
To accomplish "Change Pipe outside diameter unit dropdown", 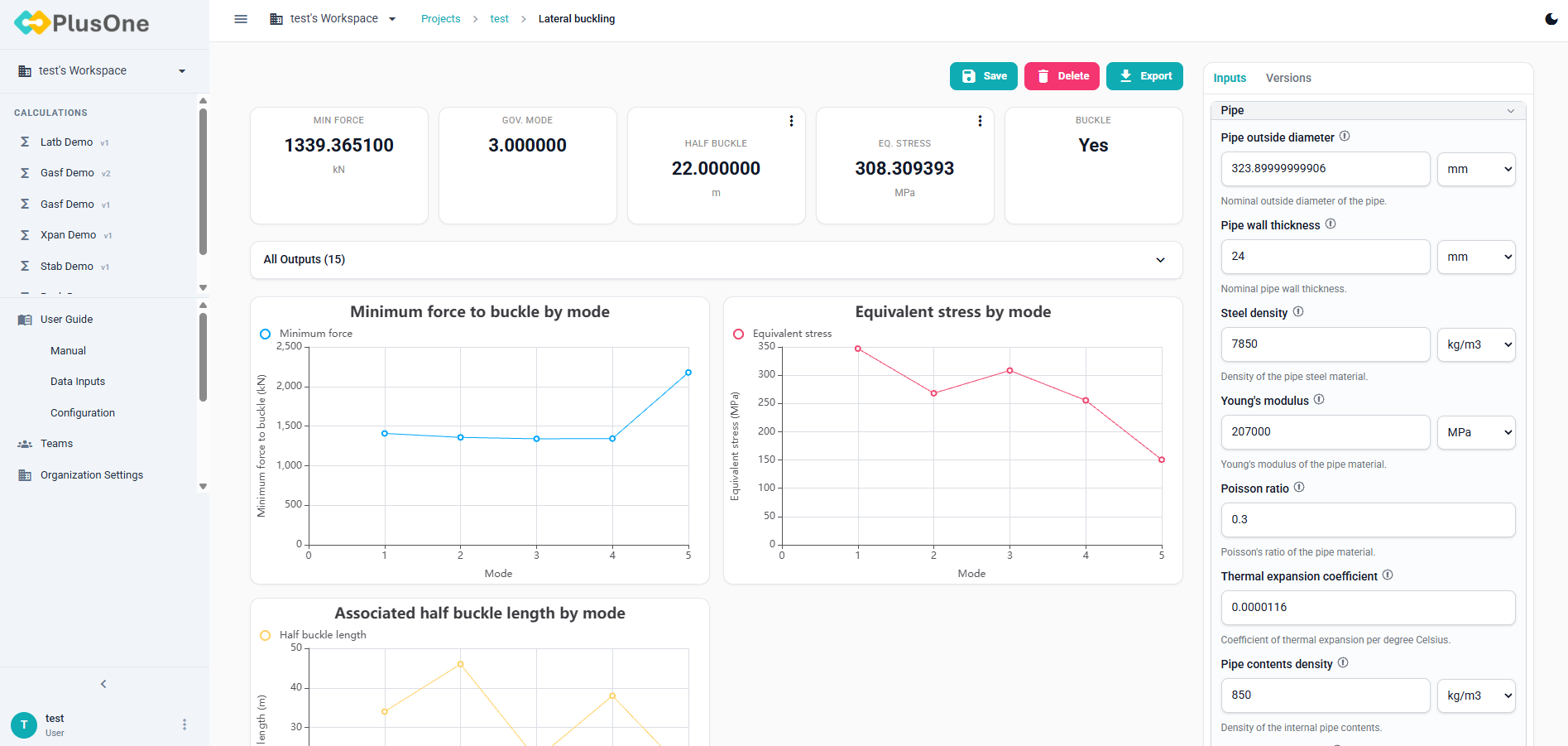I will tap(1476, 169).
